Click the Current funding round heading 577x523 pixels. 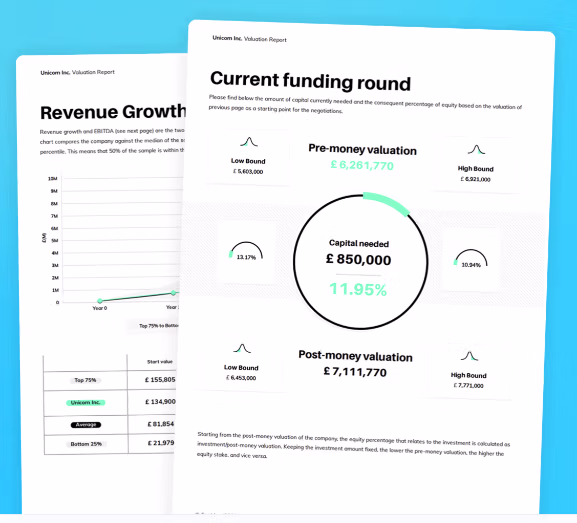coord(310,81)
